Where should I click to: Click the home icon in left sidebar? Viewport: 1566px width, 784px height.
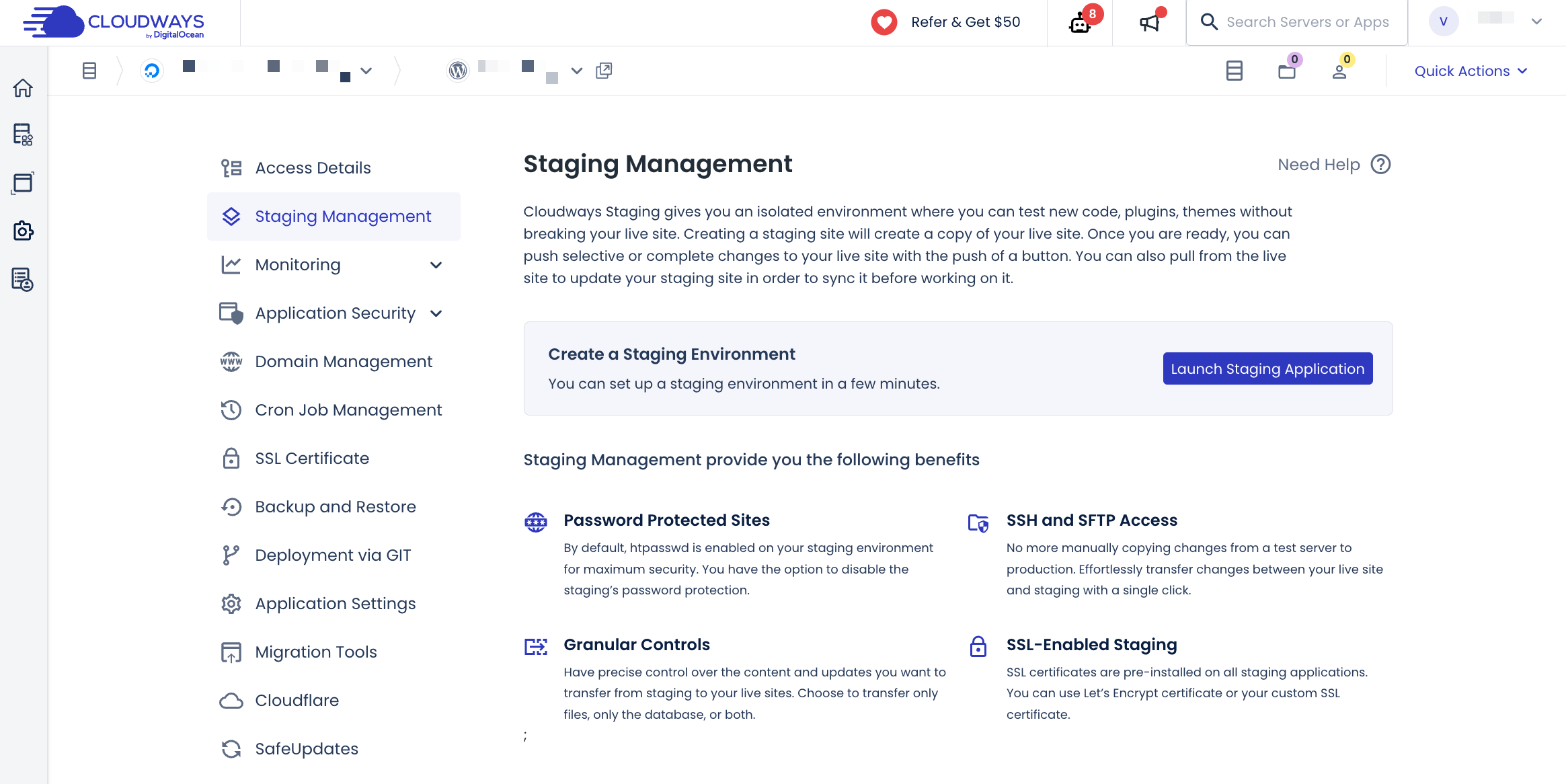pyautogui.click(x=23, y=88)
